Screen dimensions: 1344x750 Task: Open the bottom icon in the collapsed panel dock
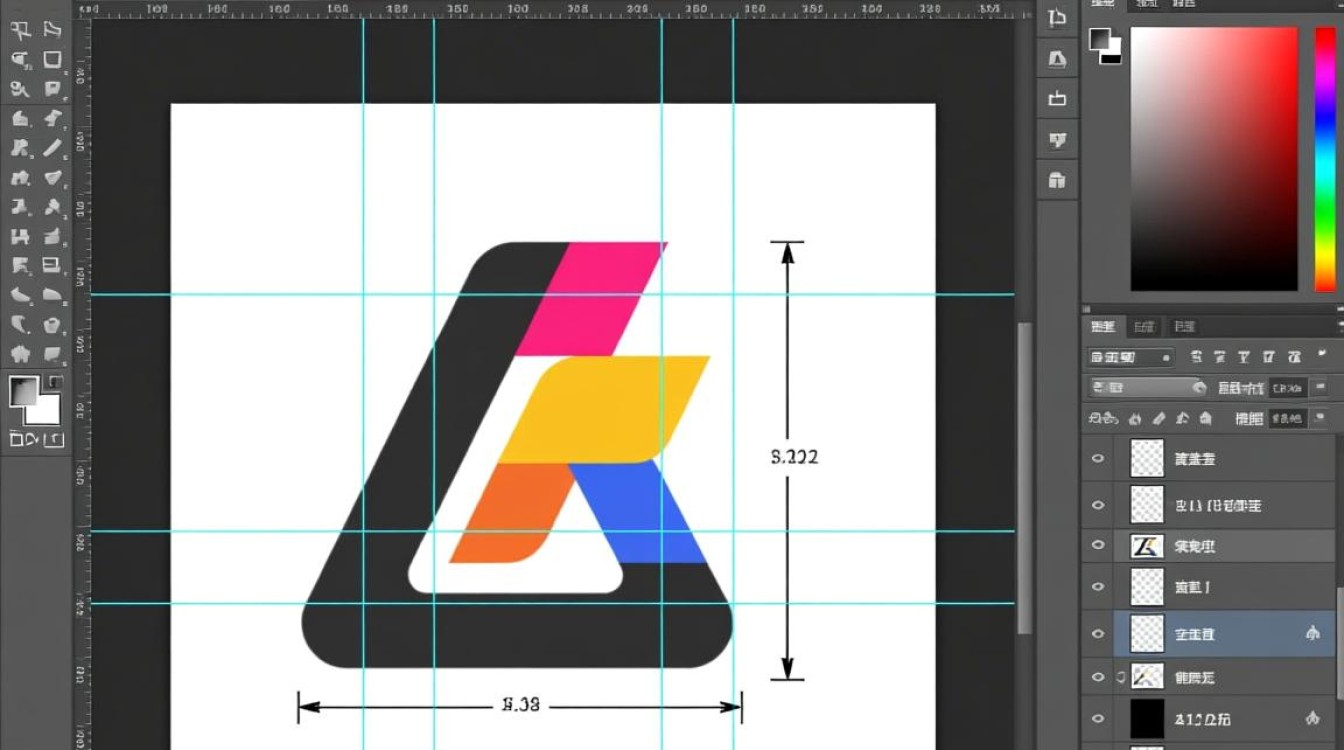(x=1057, y=180)
